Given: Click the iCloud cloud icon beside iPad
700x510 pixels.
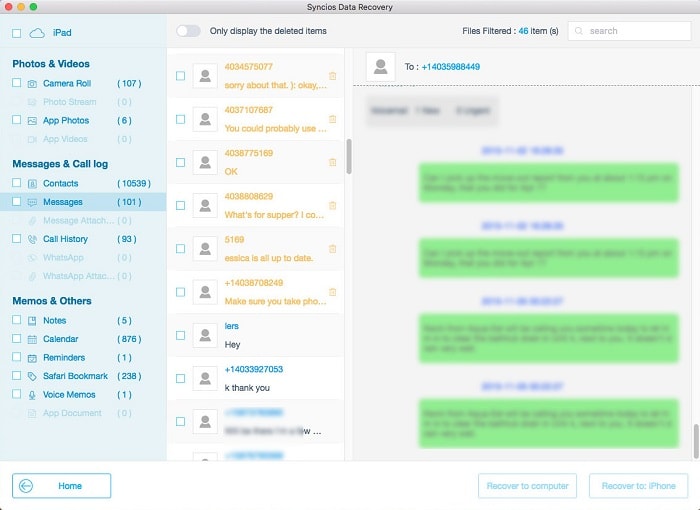Looking at the screenshot, I should coord(37,33).
